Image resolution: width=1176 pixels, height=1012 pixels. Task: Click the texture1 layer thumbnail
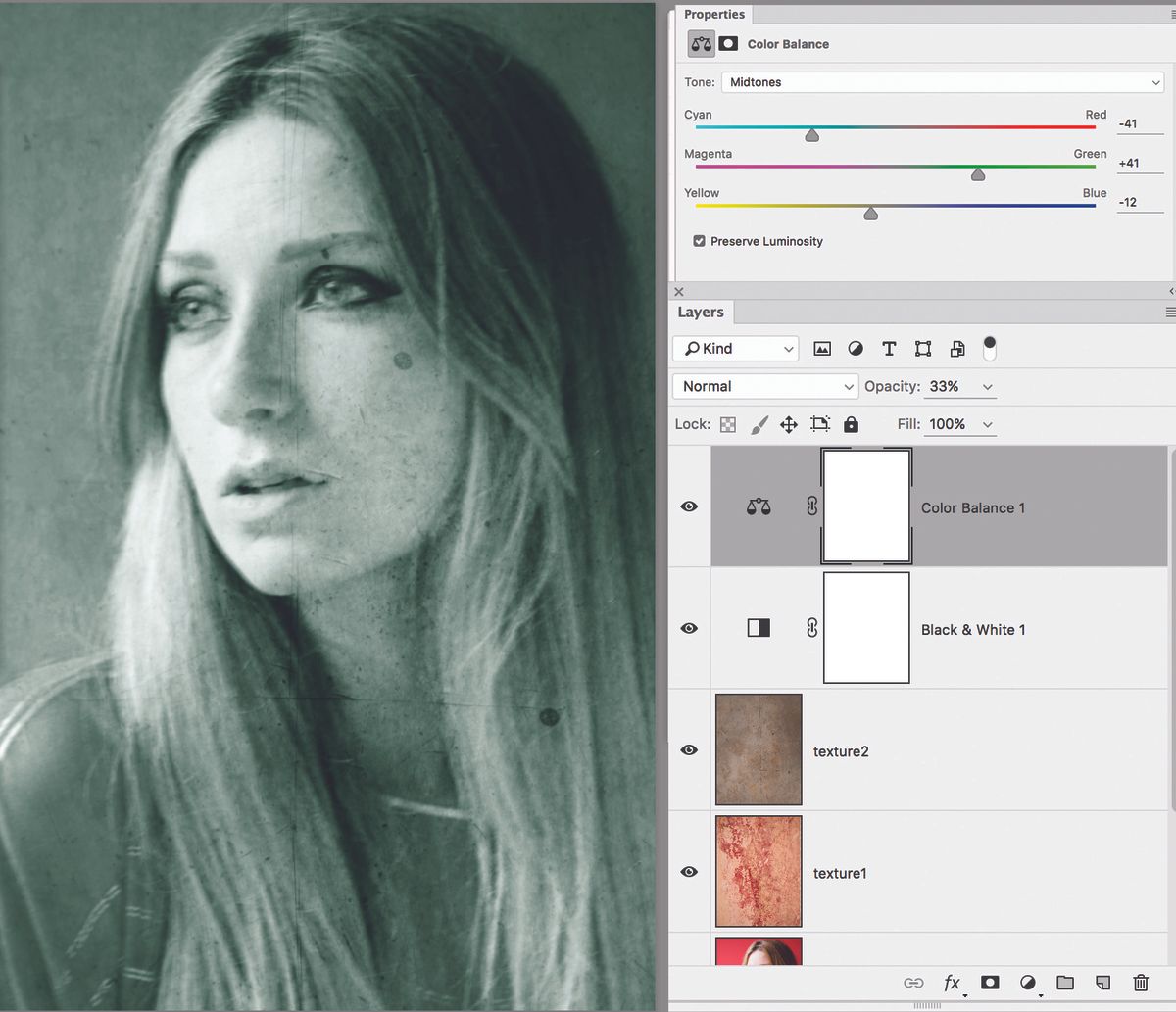coord(759,871)
